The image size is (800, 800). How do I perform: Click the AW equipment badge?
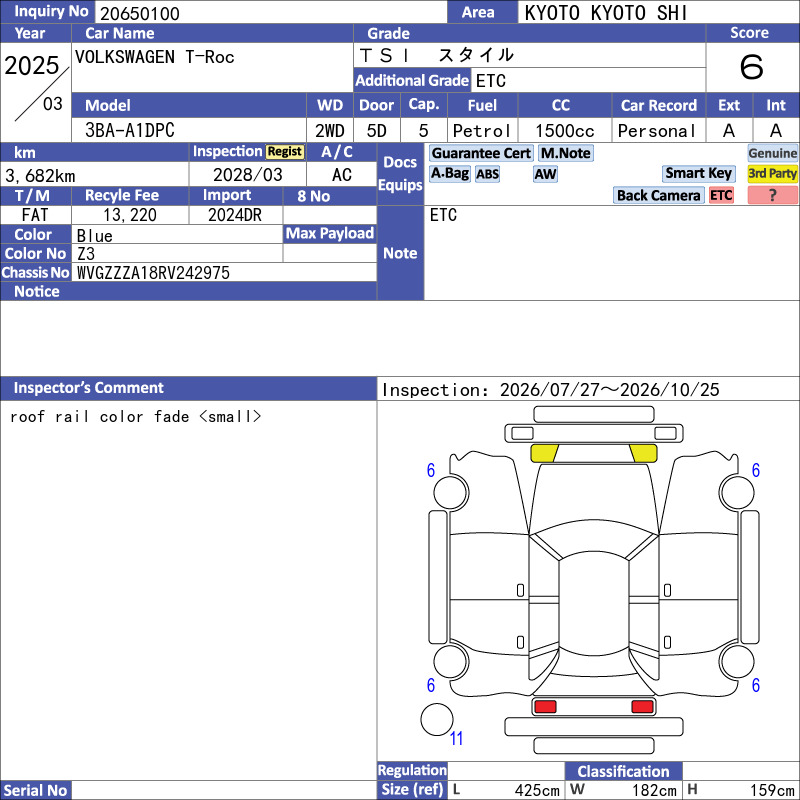[545, 174]
